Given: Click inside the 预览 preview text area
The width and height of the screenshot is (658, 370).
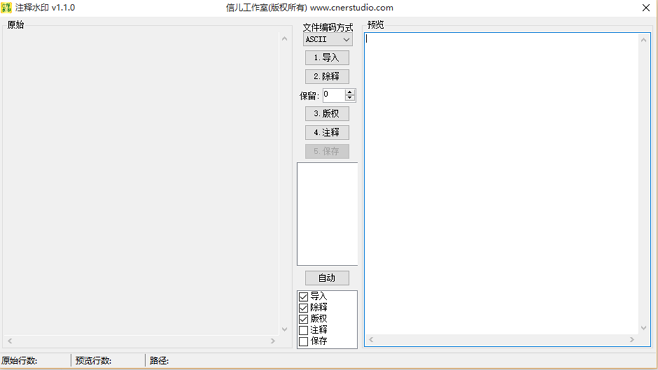Looking at the screenshot, I should pos(501,184).
